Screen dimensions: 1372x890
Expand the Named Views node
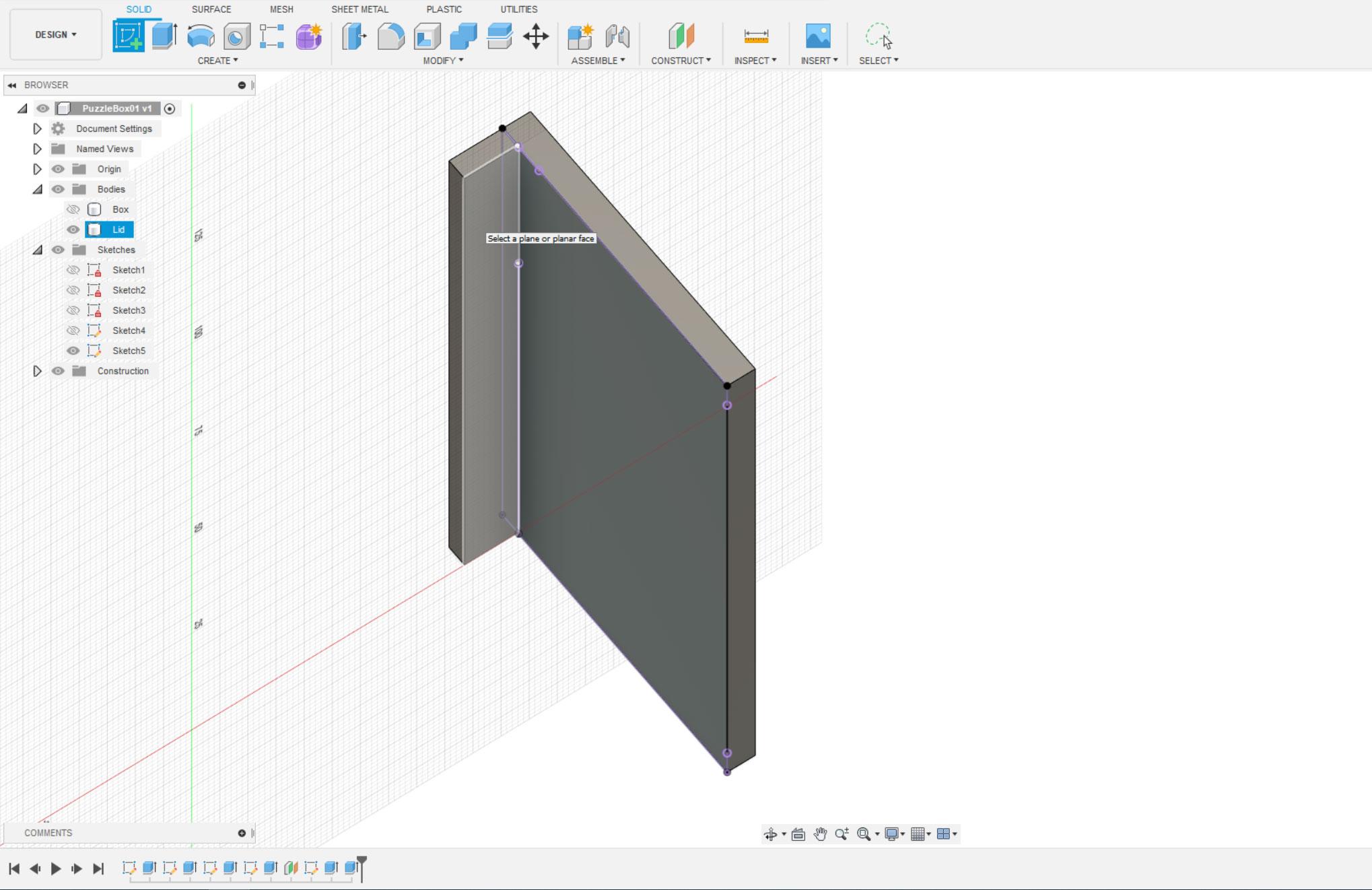point(38,149)
